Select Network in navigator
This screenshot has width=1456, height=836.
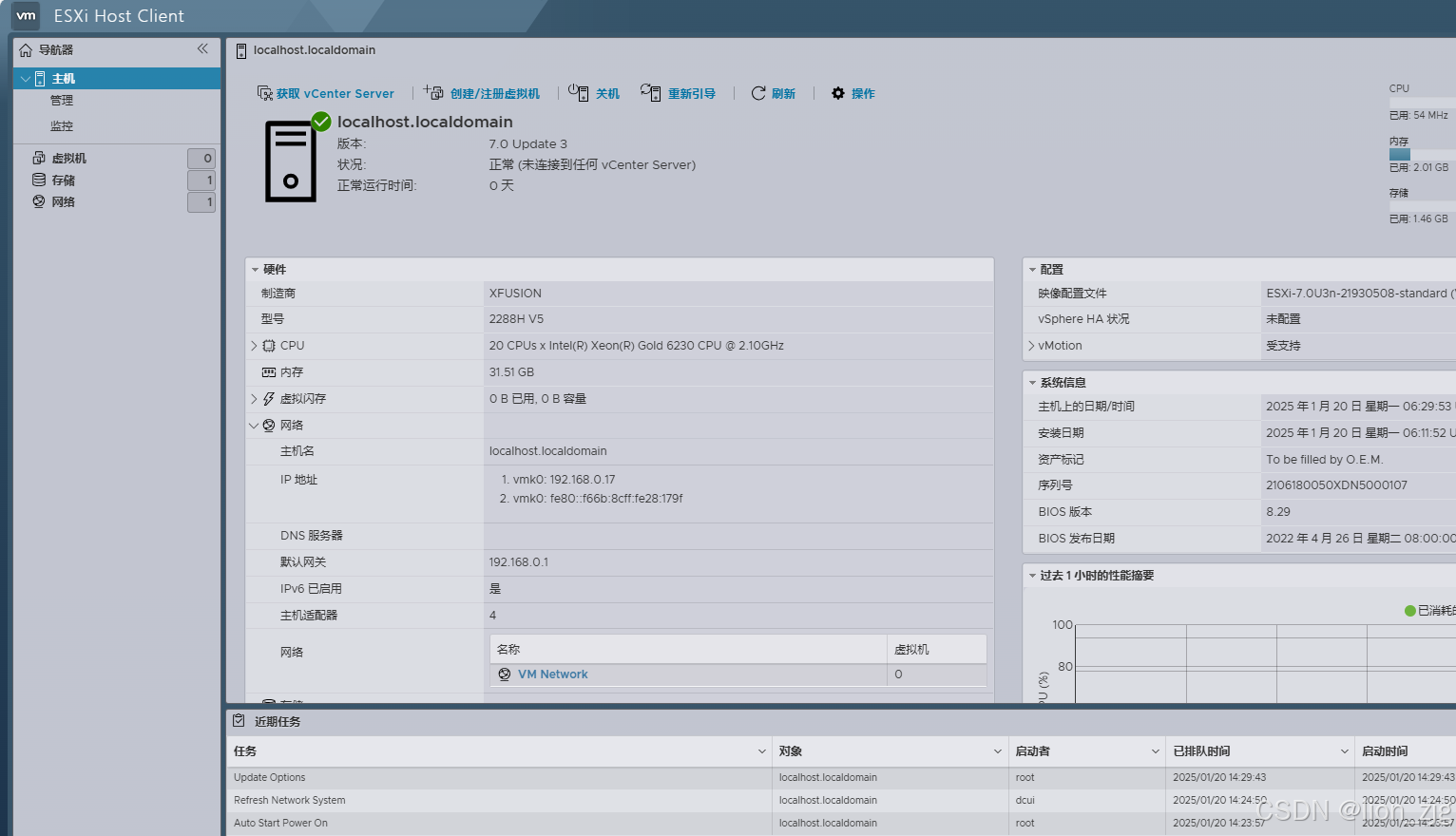coord(64,202)
